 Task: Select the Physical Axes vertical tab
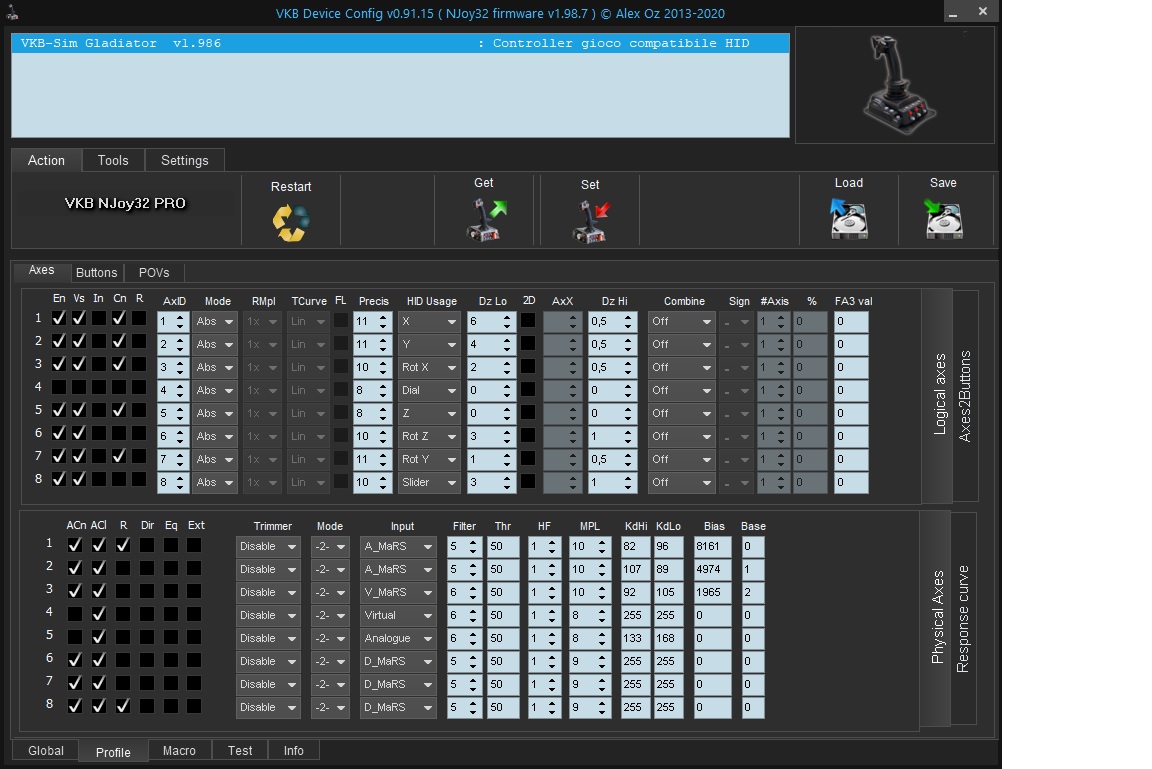937,617
